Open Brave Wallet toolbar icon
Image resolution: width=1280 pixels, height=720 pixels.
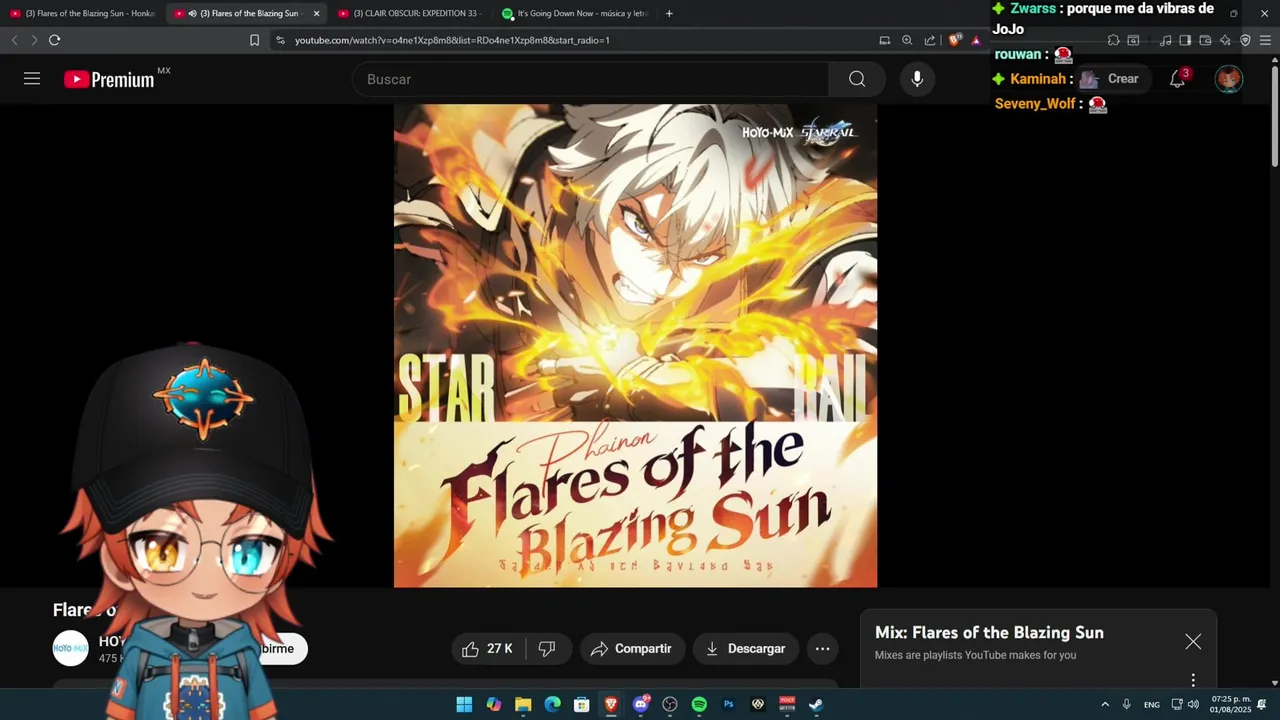pyautogui.click(x=1205, y=40)
